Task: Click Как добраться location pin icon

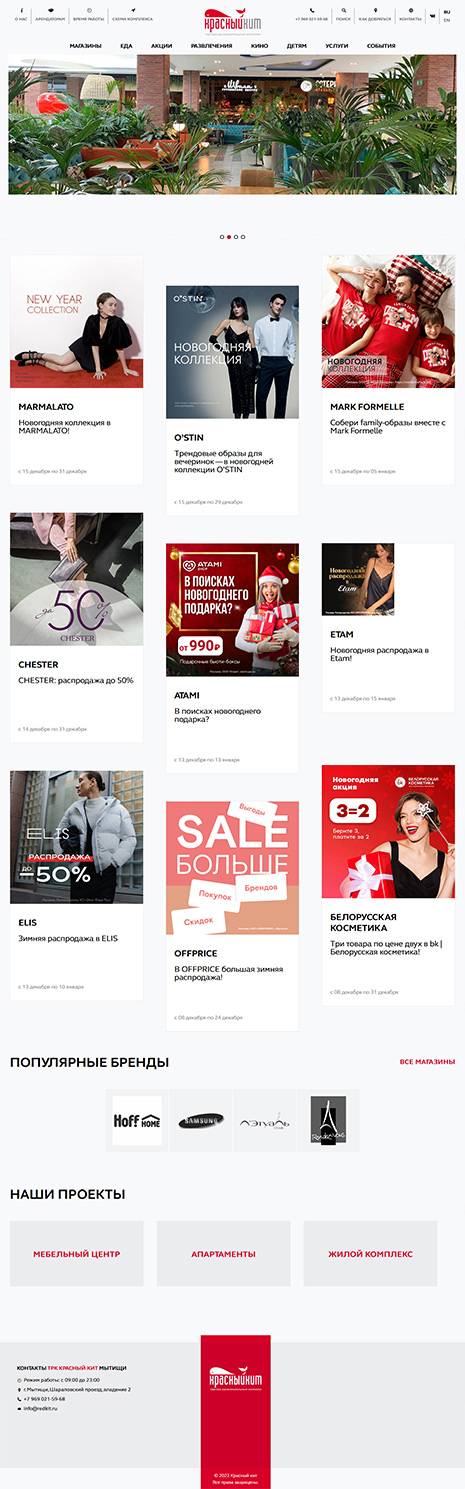Action: [x=376, y=10]
